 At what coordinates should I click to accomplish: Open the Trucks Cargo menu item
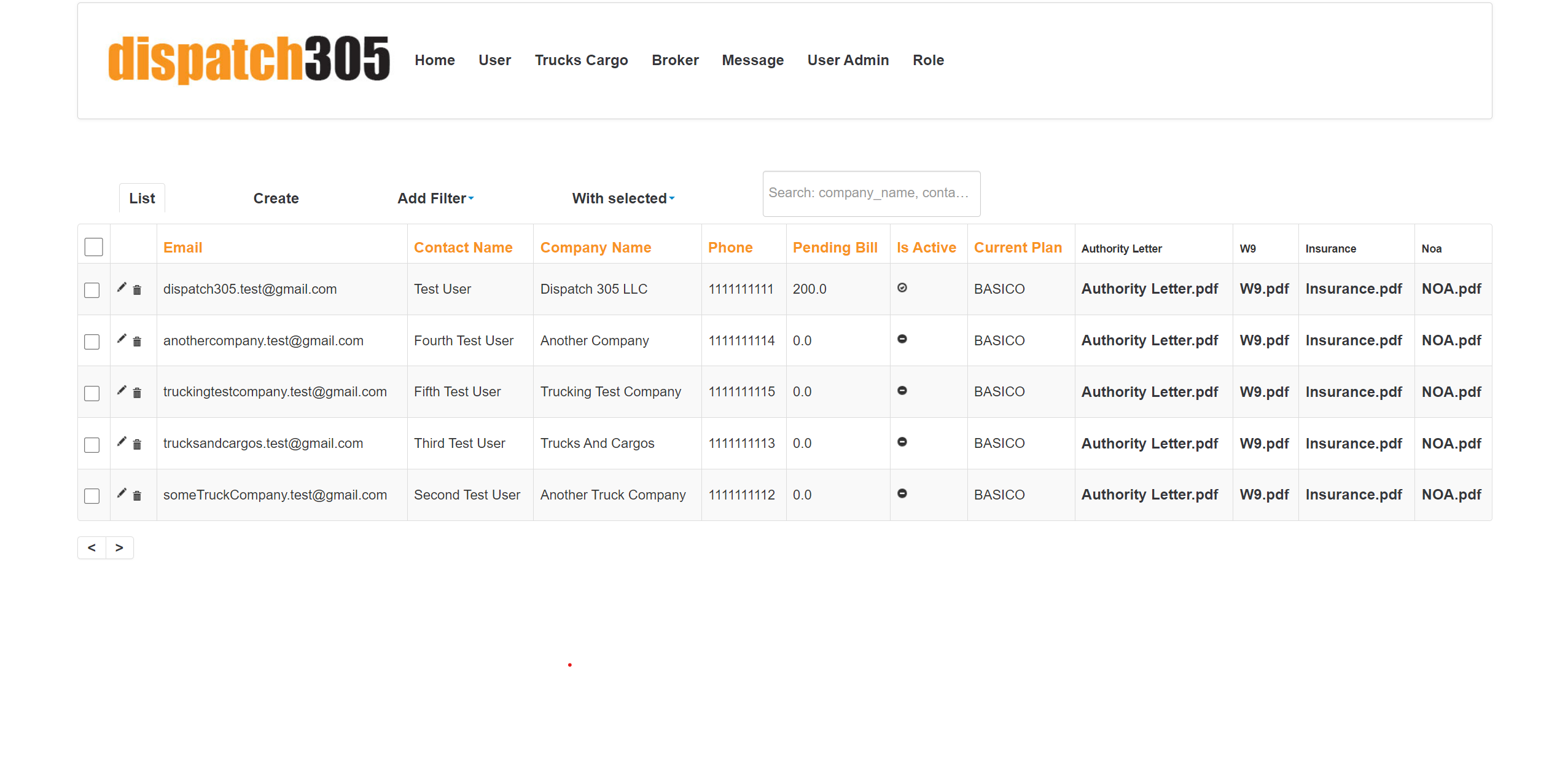coord(581,60)
